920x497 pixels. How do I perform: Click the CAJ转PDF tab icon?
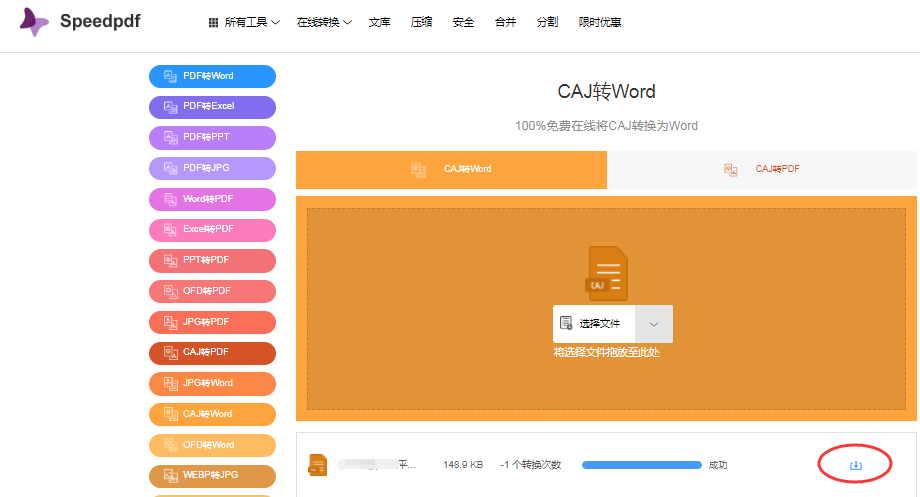[x=730, y=170]
